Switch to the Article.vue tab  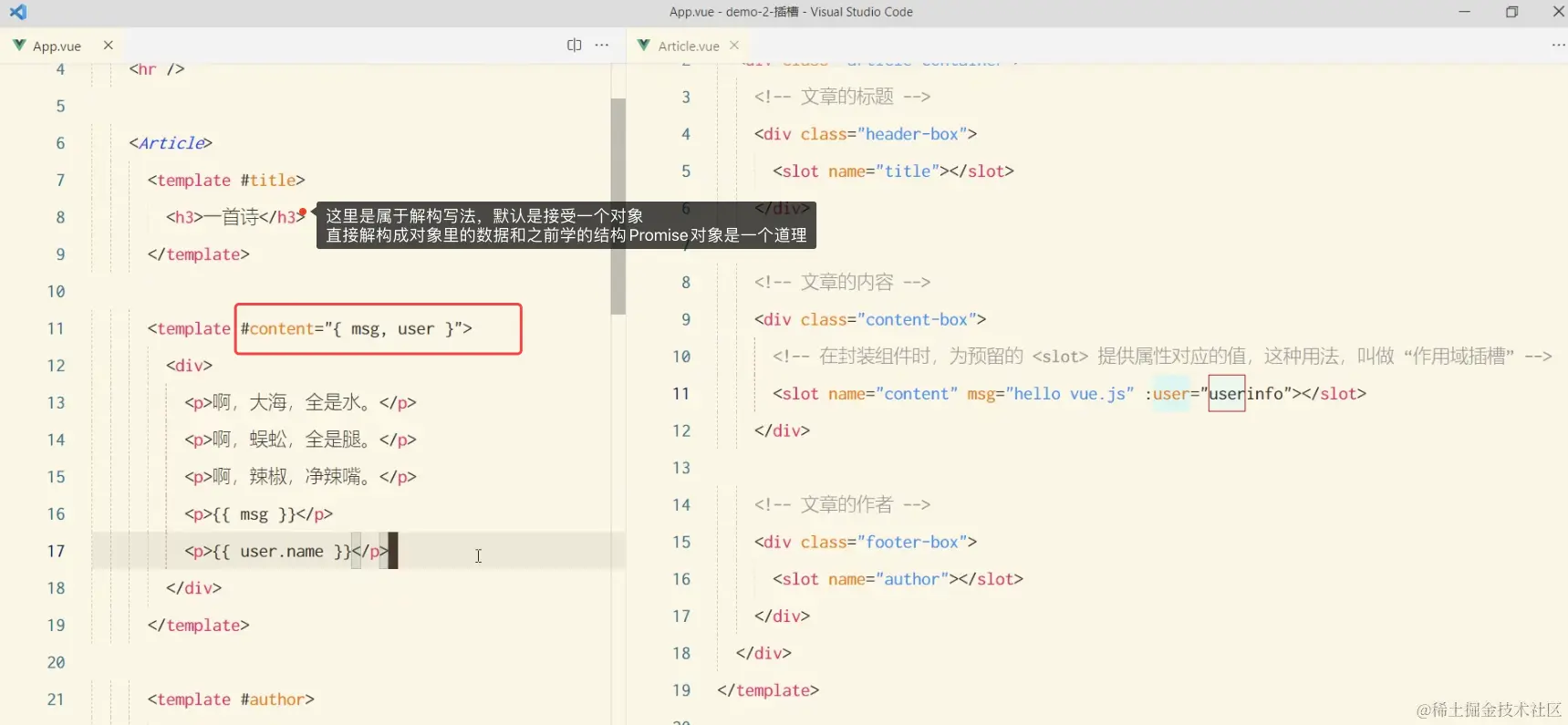[689, 46]
